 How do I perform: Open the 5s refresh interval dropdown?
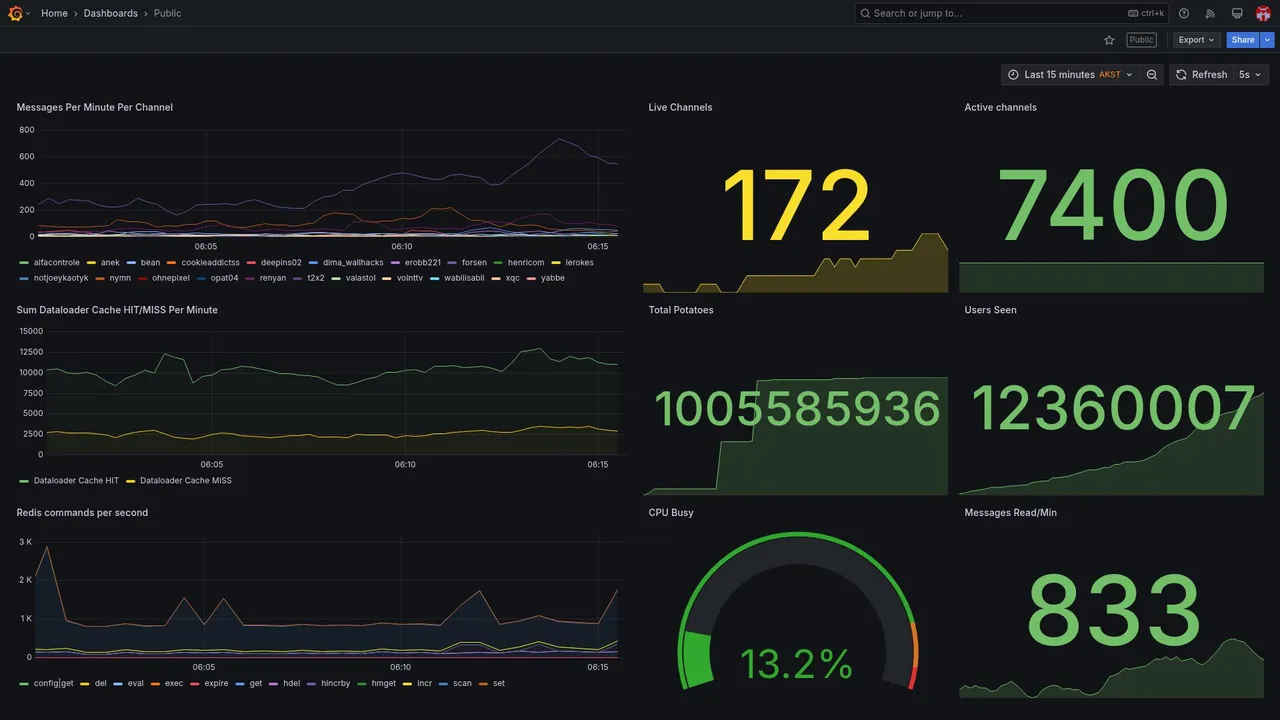click(1250, 75)
